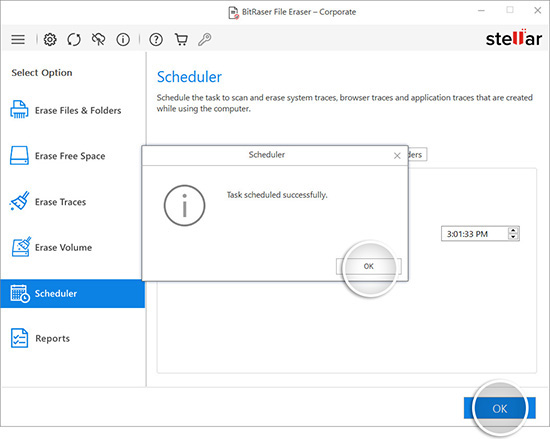Image resolution: width=550 pixels, height=439 pixels.
Task: Click the broom icon for Erase Traces
Action: pyautogui.click(x=20, y=201)
